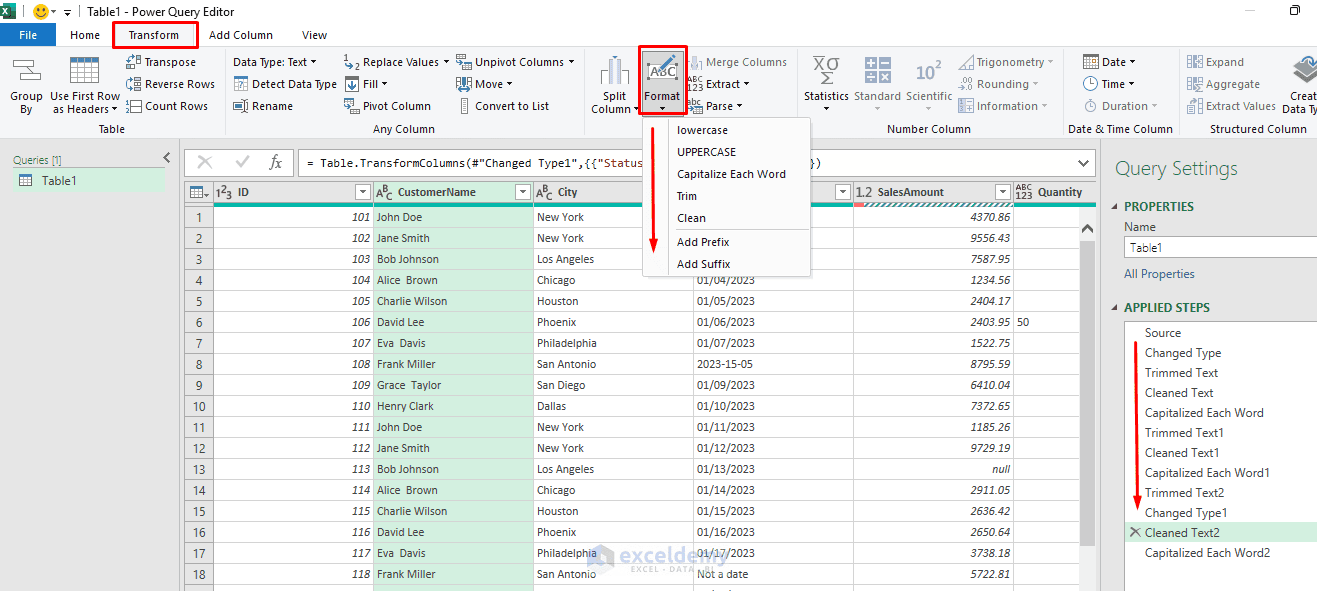Click Convert to List
This screenshot has height=591, width=1317.
(503, 106)
